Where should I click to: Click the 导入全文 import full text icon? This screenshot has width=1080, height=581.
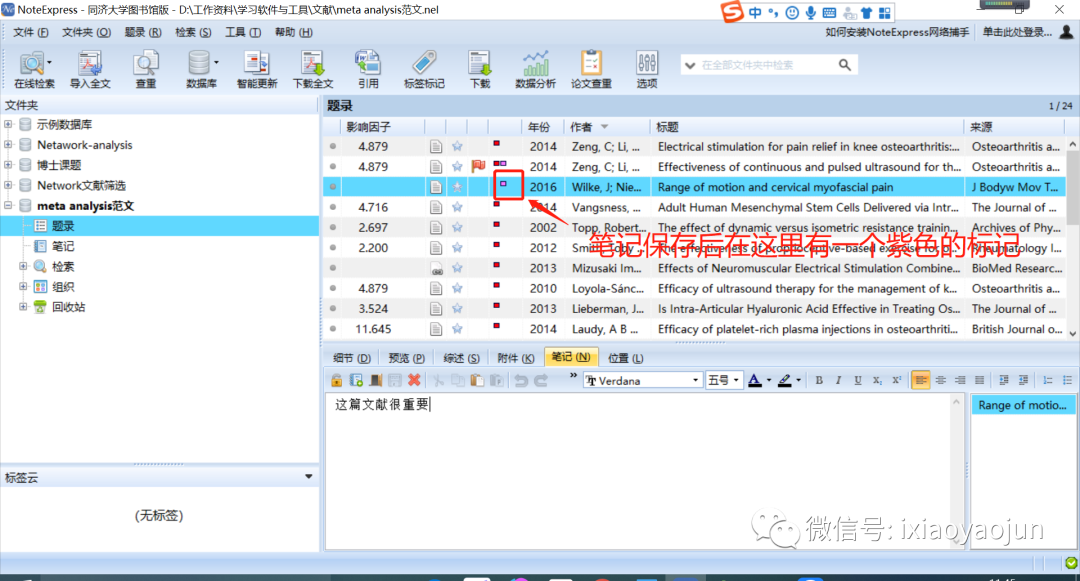coord(90,70)
